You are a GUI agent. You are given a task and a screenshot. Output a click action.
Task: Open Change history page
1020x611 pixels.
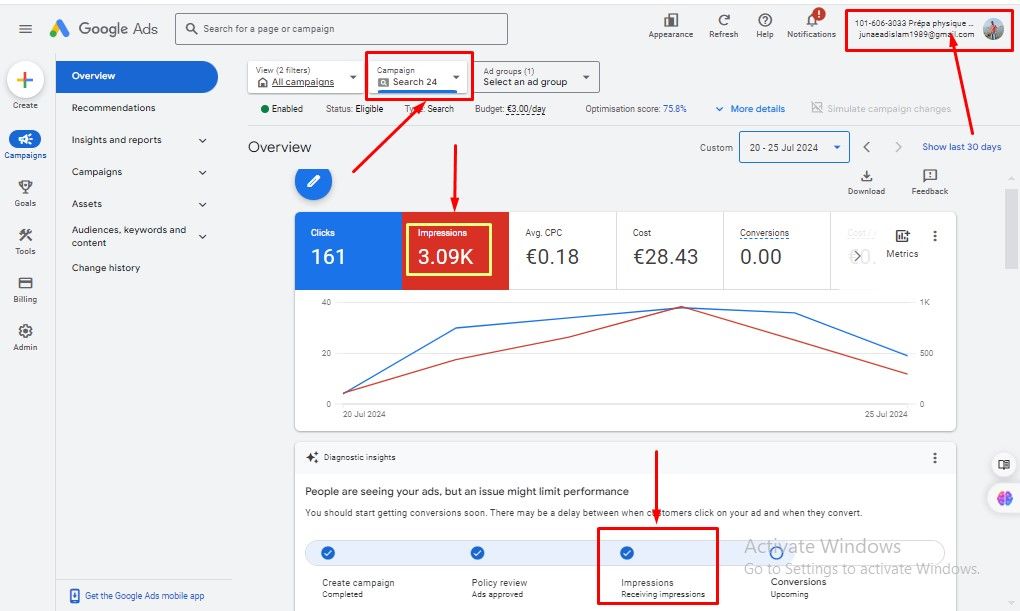[x=106, y=268]
